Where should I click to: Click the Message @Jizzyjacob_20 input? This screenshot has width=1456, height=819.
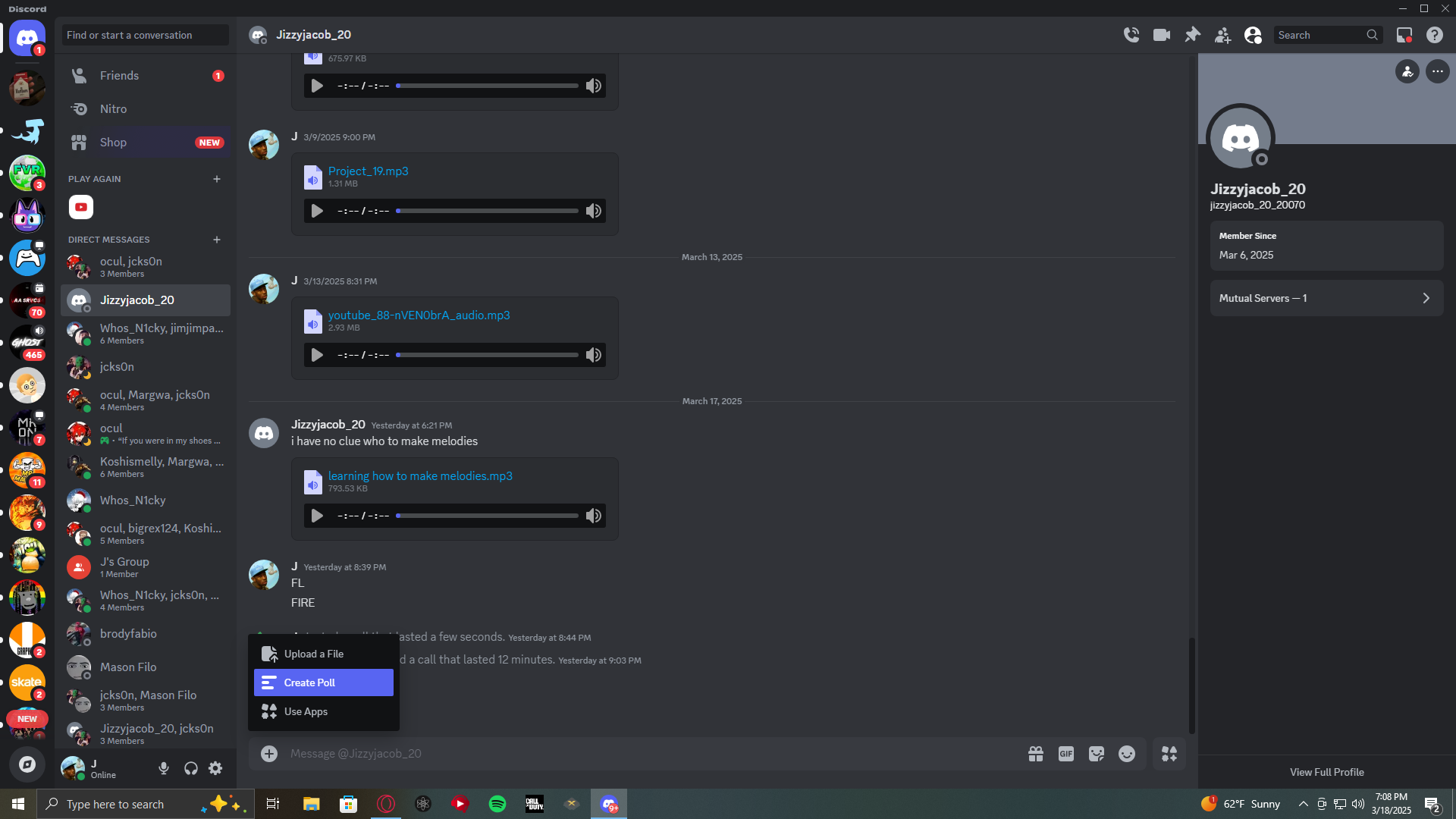(652, 754)
